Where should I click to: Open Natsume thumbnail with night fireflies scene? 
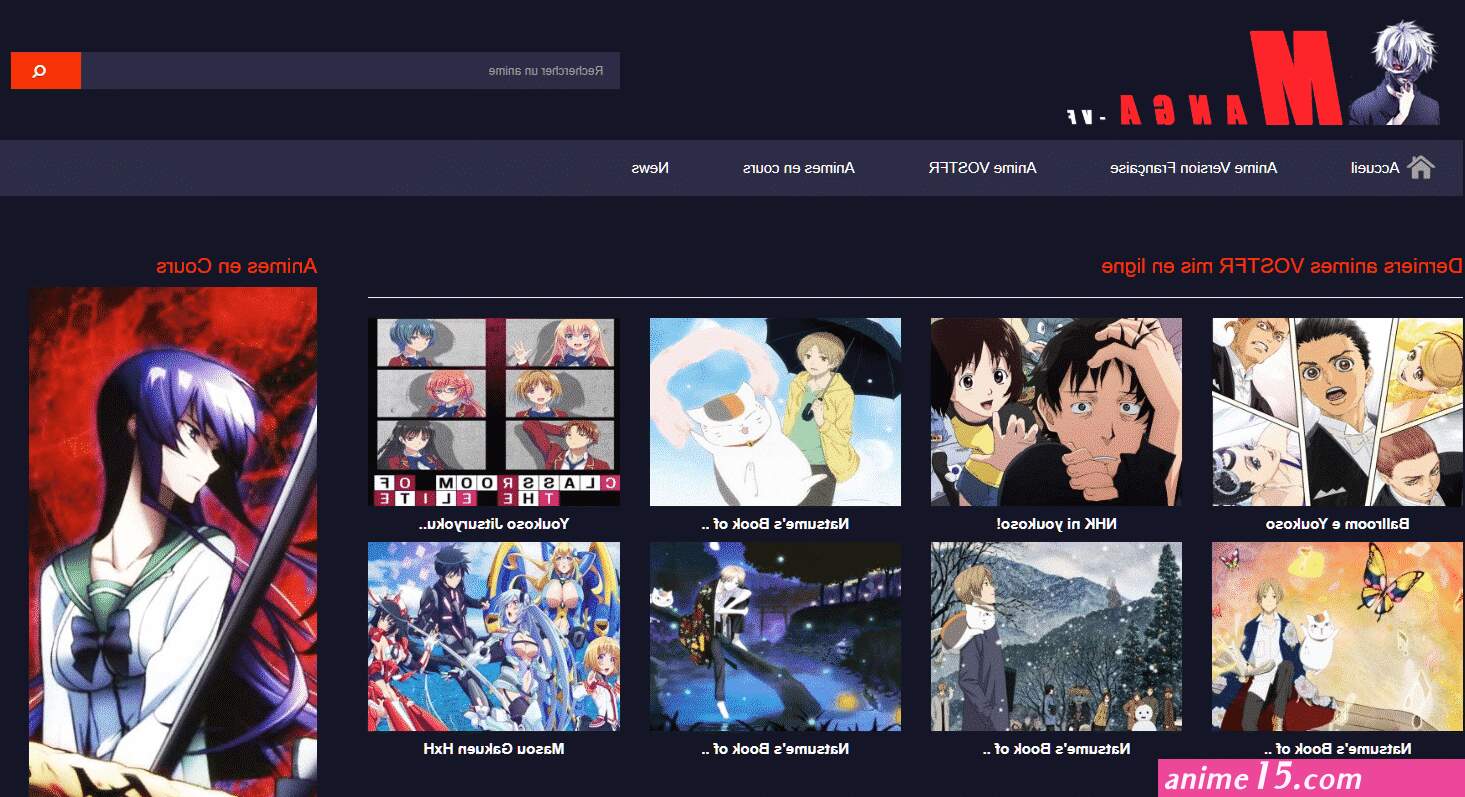pos(775,636)
